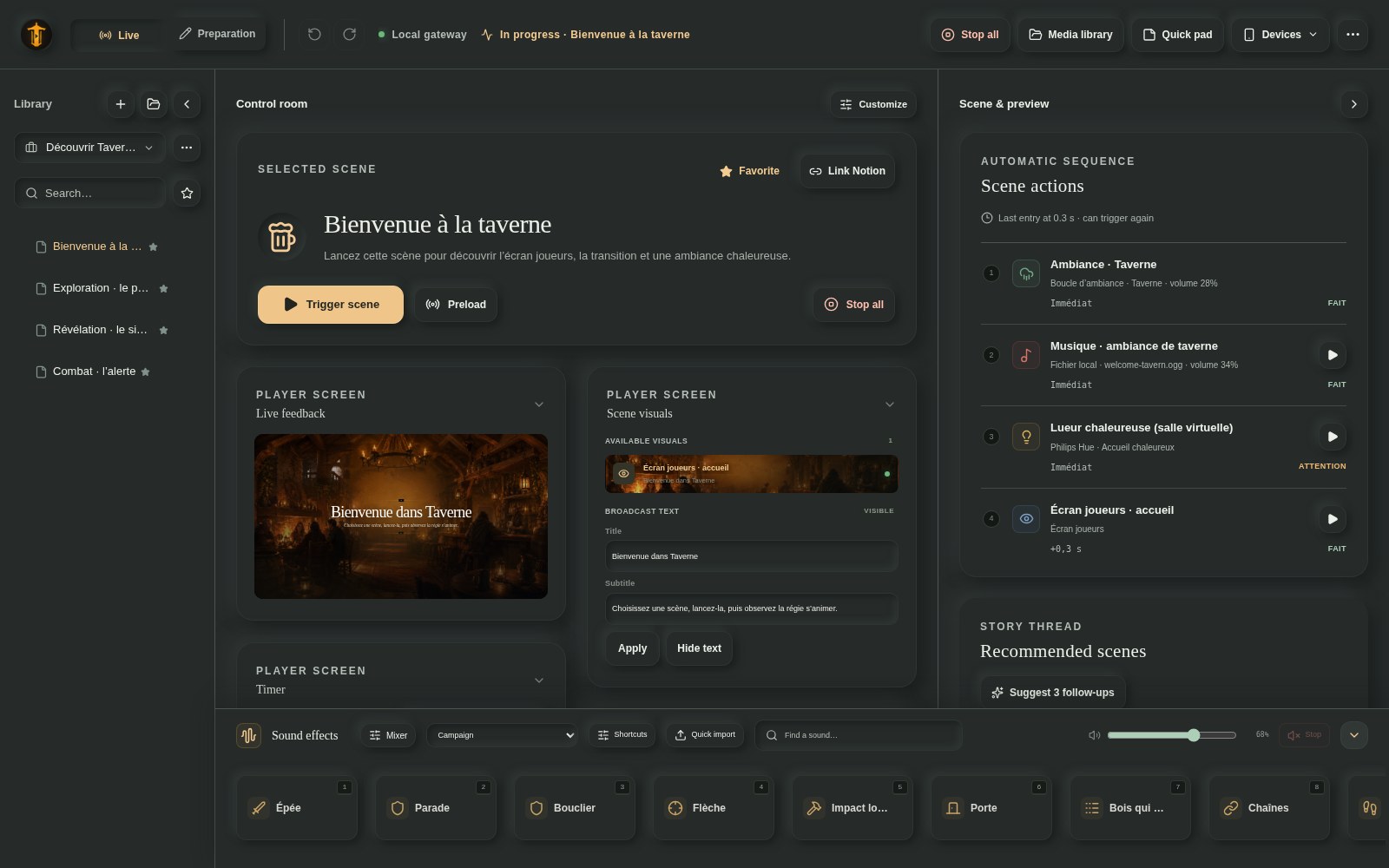The height and width of the screenshot is (868, 1389).
Task: Mute the sound effects volume speaker
Action: click(1094, 735)
